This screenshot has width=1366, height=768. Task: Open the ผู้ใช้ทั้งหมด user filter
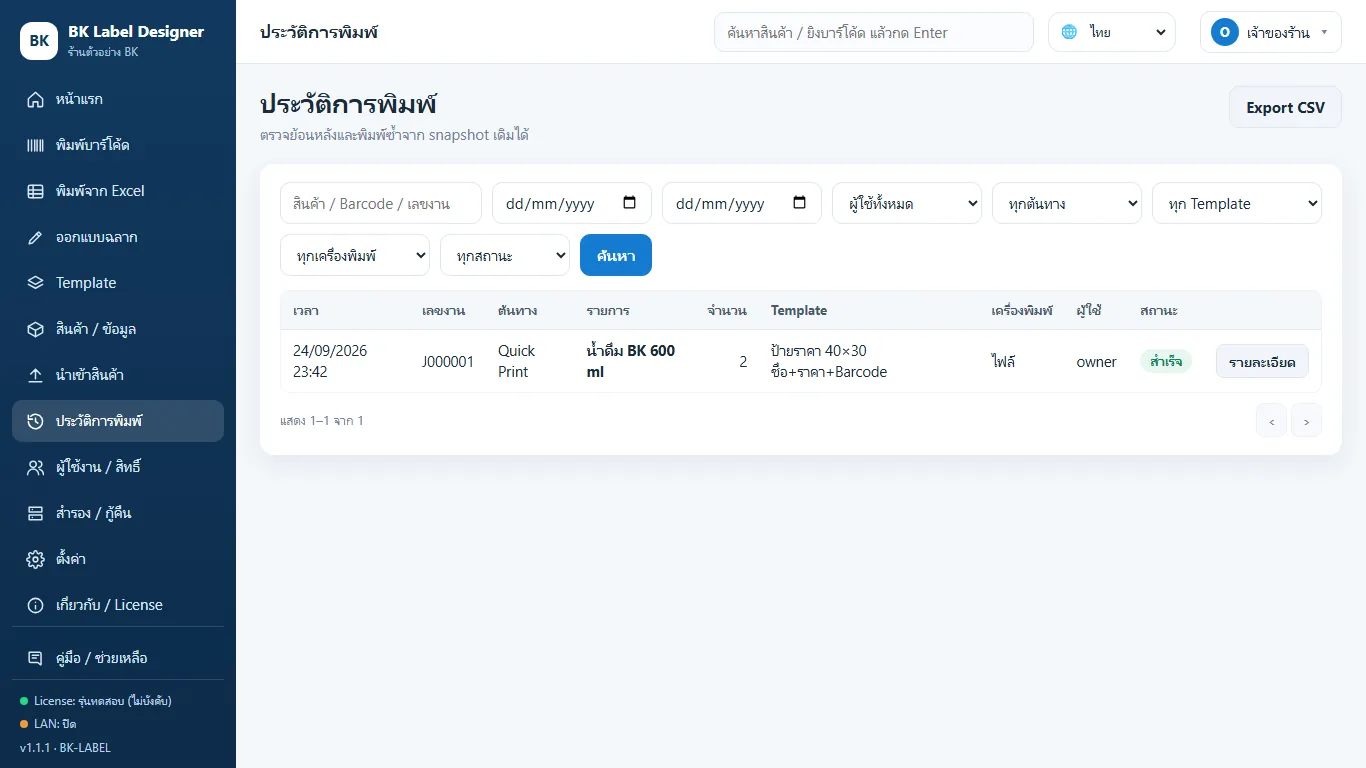[x=907, y=203]
